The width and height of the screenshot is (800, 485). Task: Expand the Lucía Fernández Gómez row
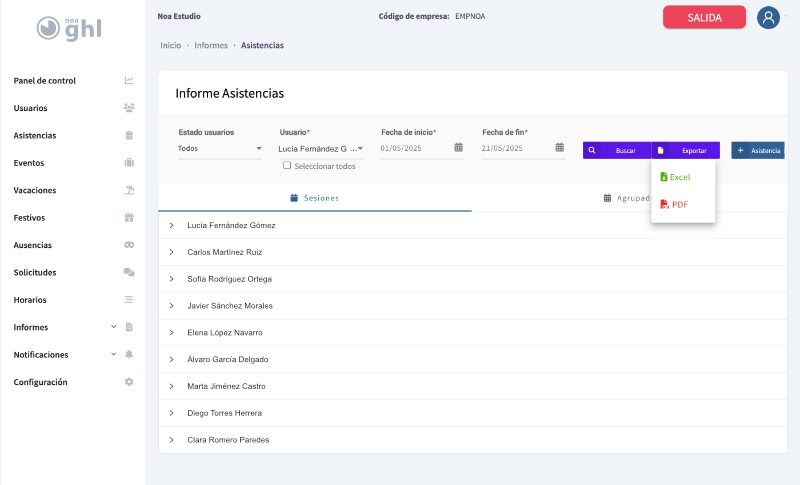pyautogui.click(x=171, y=225)
